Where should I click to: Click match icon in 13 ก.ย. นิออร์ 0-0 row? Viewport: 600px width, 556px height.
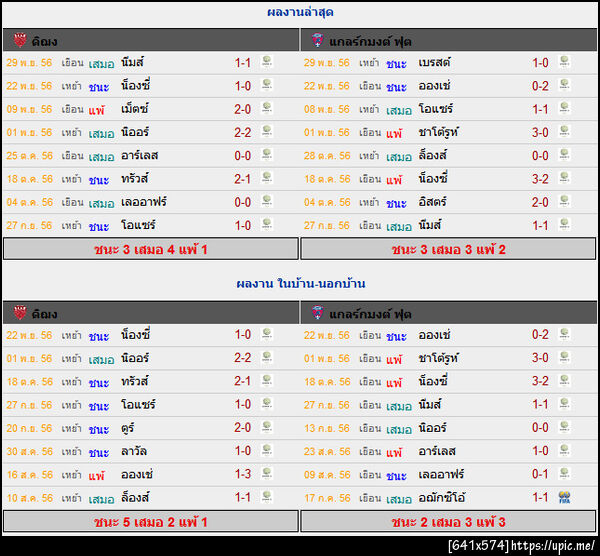(x=564, y=427)
